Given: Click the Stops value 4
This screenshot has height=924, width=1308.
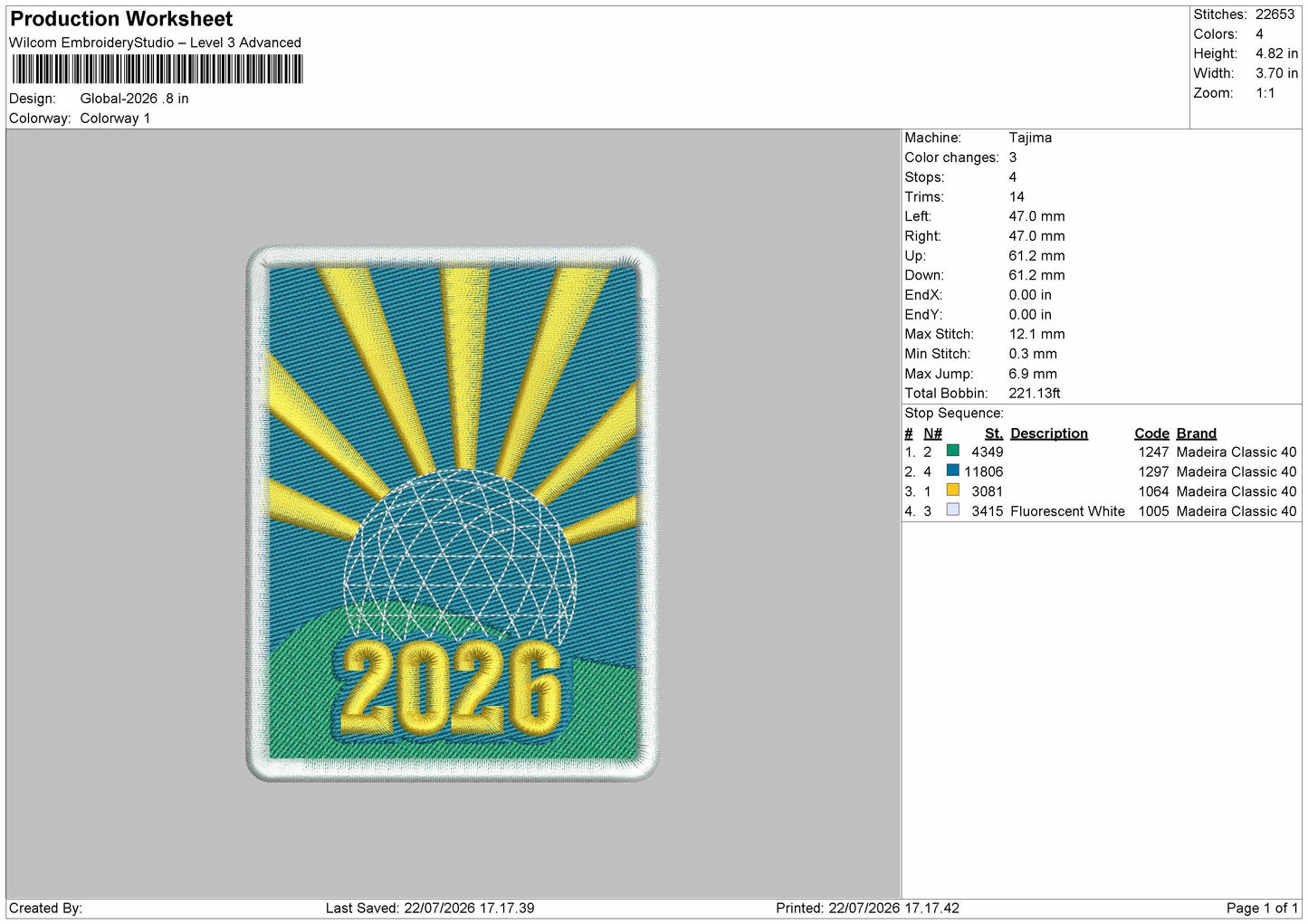Looking at the screenshot, I should (1013, 177).
